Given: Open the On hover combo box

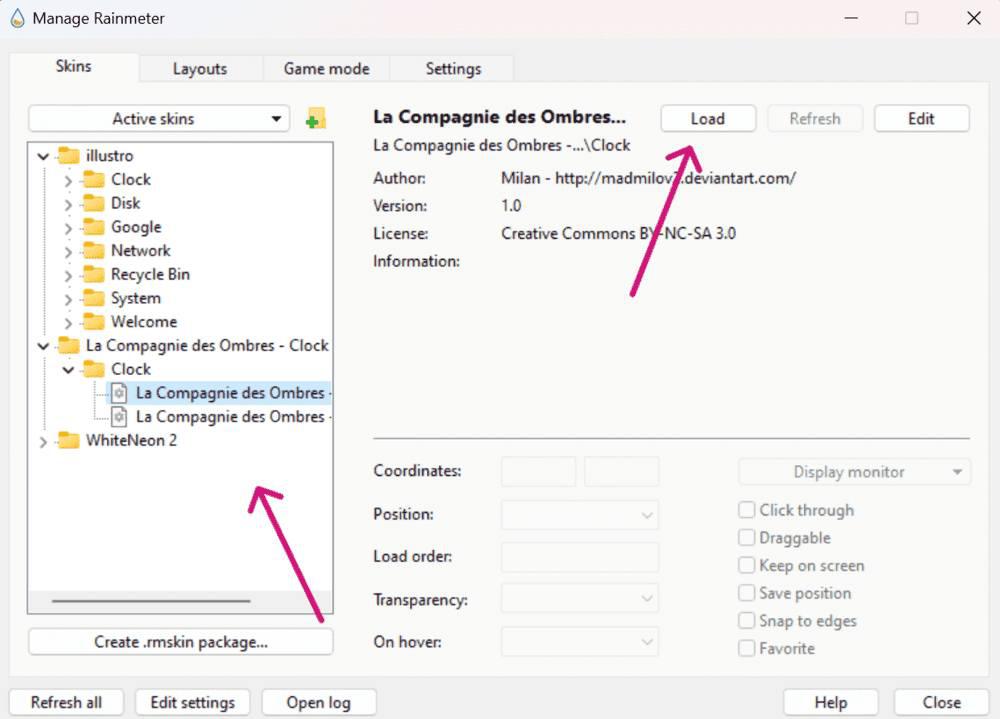Looking at the screenshot, I should click(580, 641).
